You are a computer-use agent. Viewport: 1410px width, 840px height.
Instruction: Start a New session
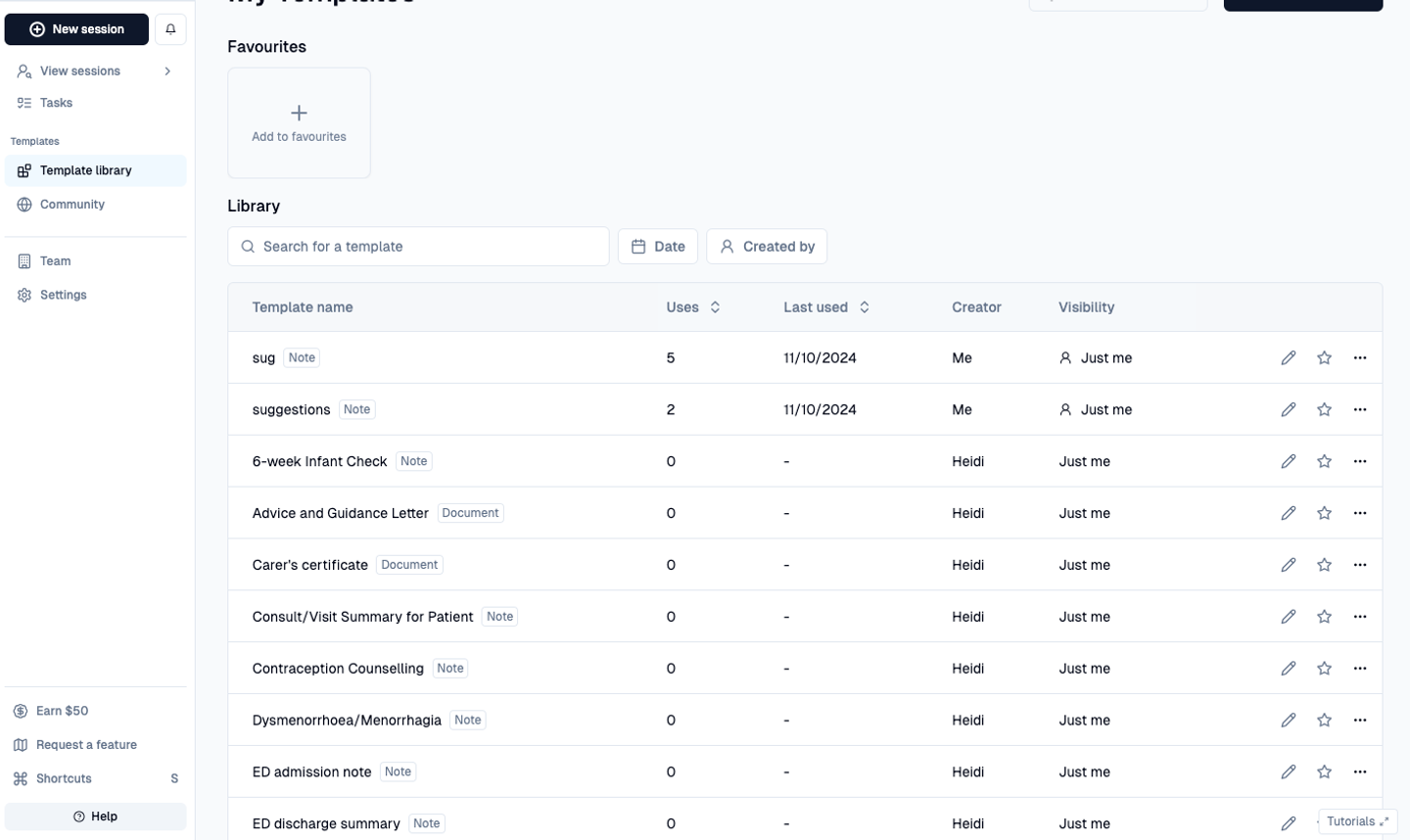pyautogui.click(x=76, y=29)
